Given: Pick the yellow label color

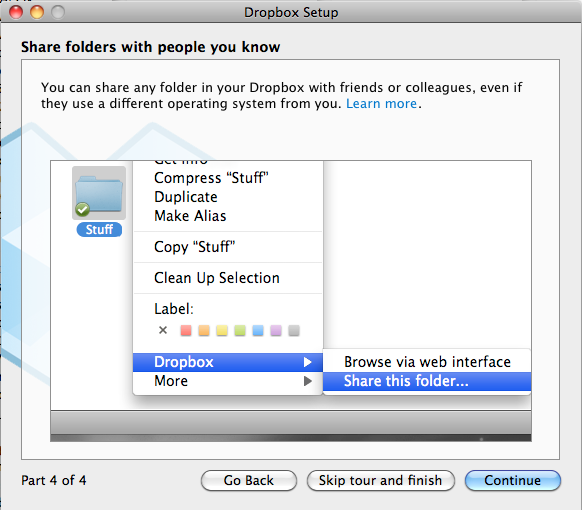Looking at the screenshot, I should click(222, 330).
